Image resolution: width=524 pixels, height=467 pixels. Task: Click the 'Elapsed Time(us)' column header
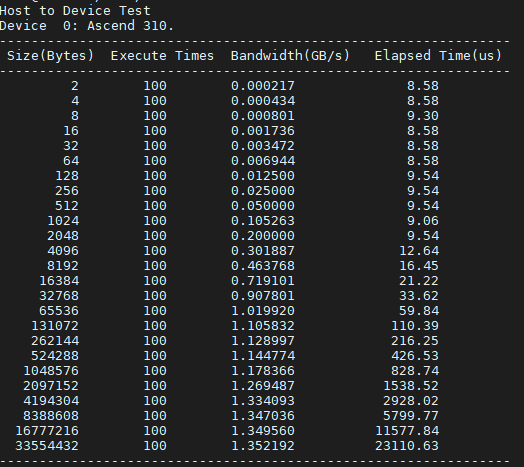point(438,55)
